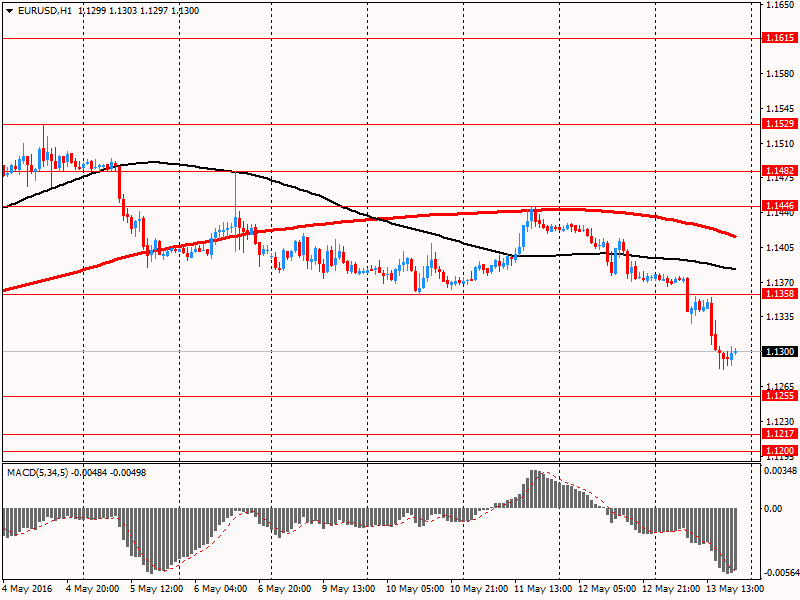This screenshot has width=800, height=600.
Task: Click the 1.1405 price scale value
Action: click(780, 248)
